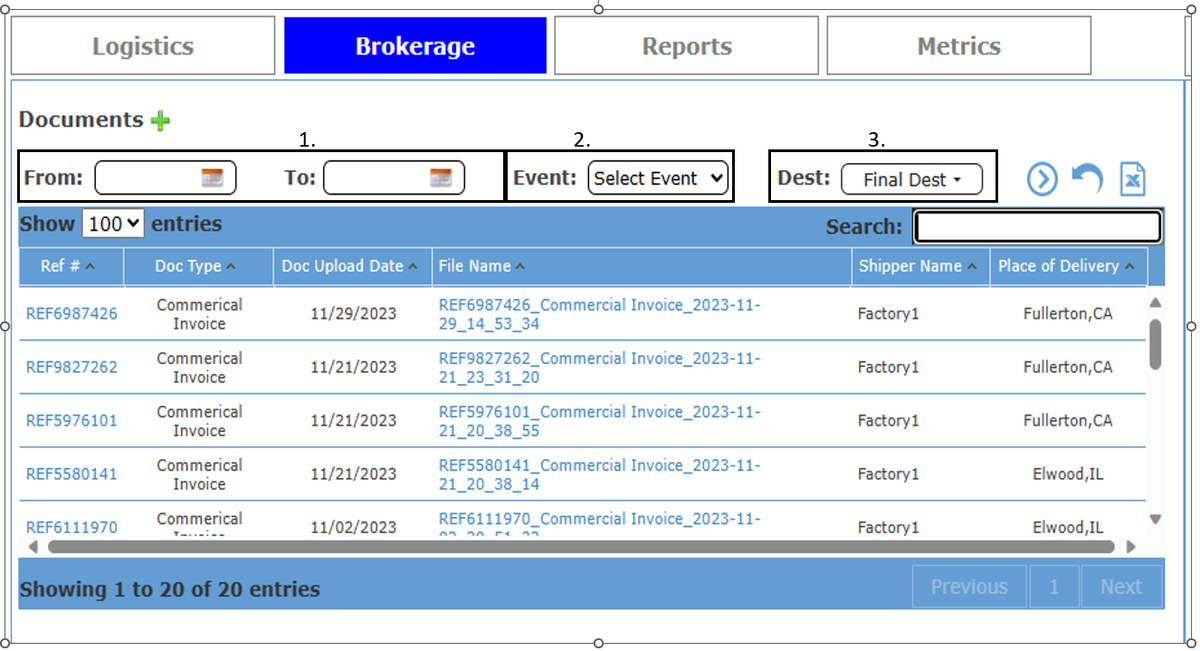Focus the To date field
The image size is (1200, 651).
click(394, 178)
